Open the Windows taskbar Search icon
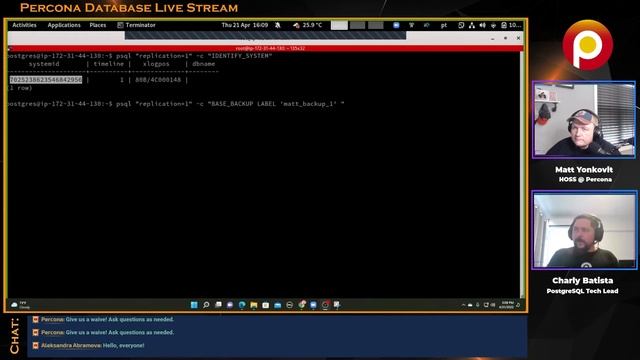The width and height of the screenshot is (640, 360). coord(206,304)
